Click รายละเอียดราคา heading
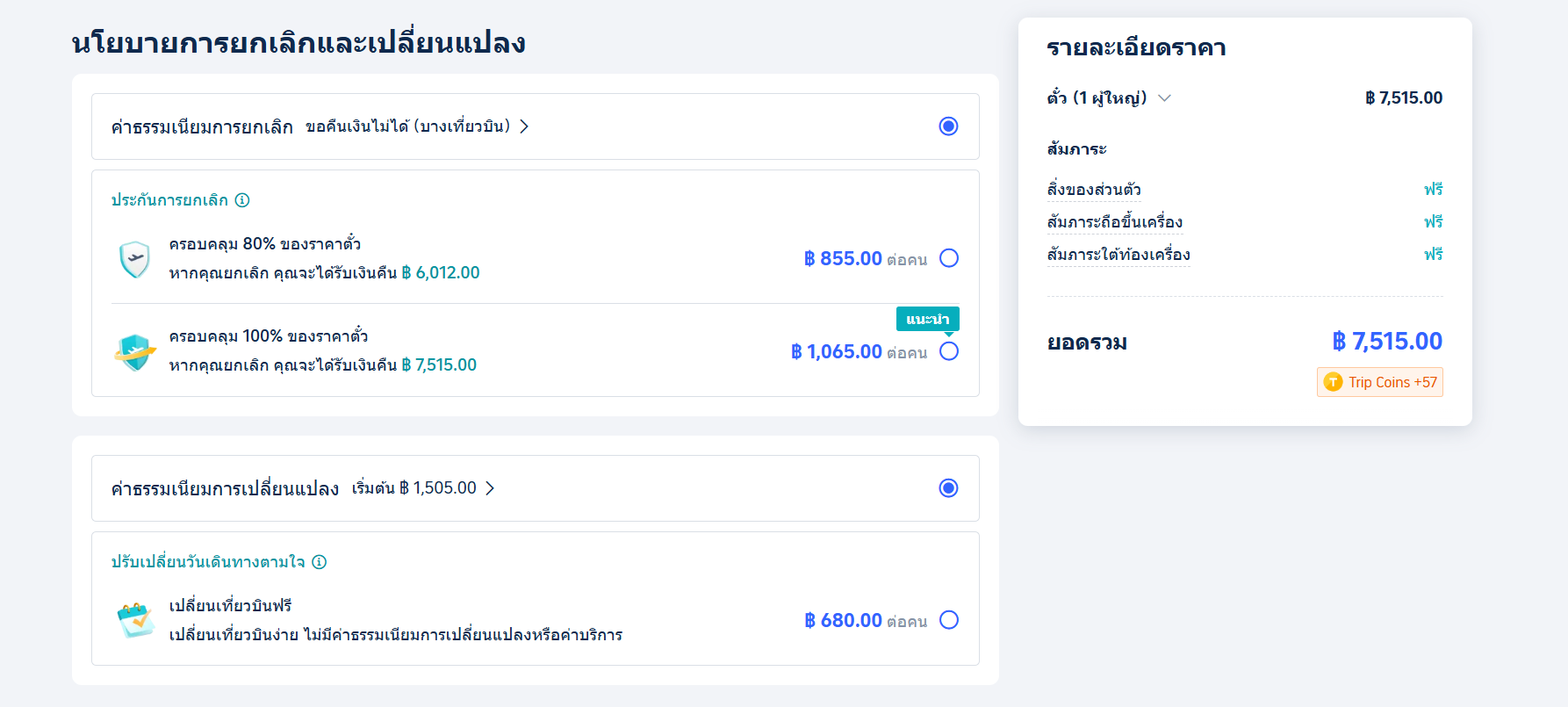 [x=1136, y=48]
